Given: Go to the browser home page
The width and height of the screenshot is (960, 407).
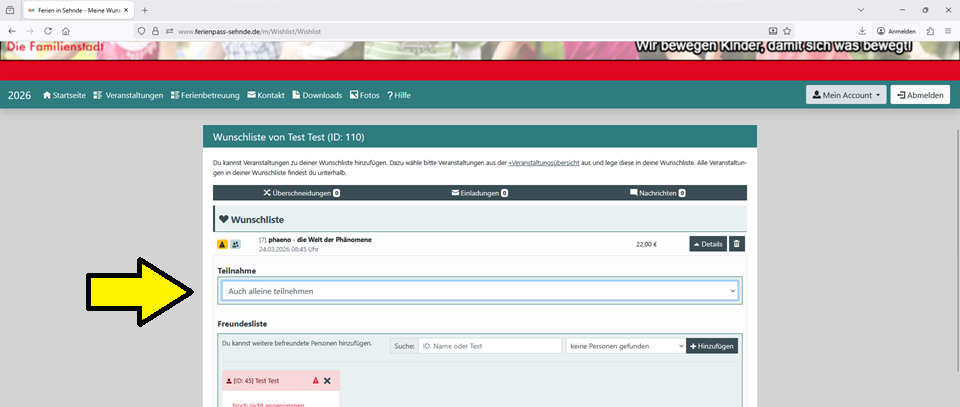Looking at the screenshot, I should [x=91, y=31].
